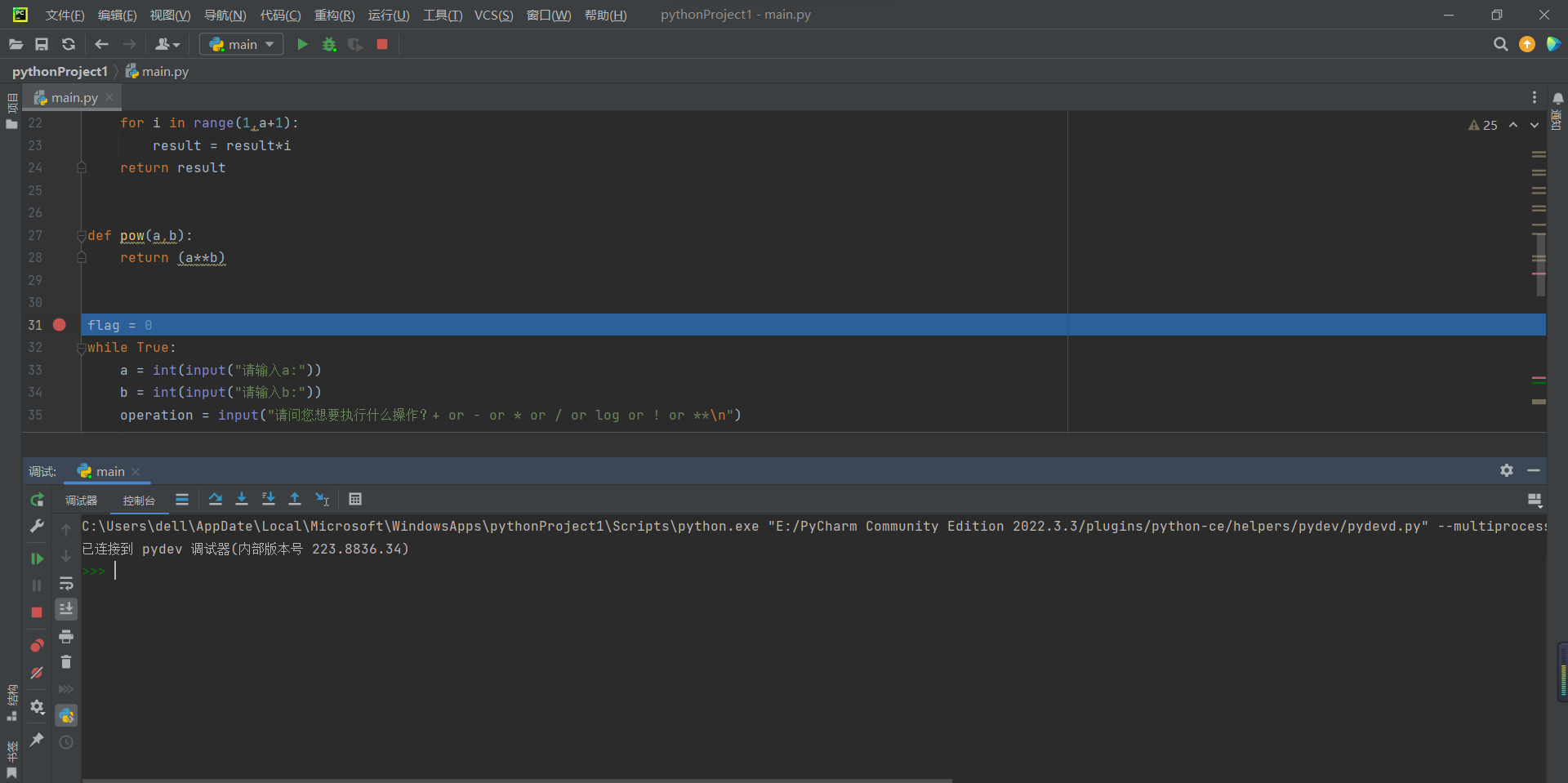Open the user/code-with-me dropdown
1568x783 pixels.
pos(167,44)
